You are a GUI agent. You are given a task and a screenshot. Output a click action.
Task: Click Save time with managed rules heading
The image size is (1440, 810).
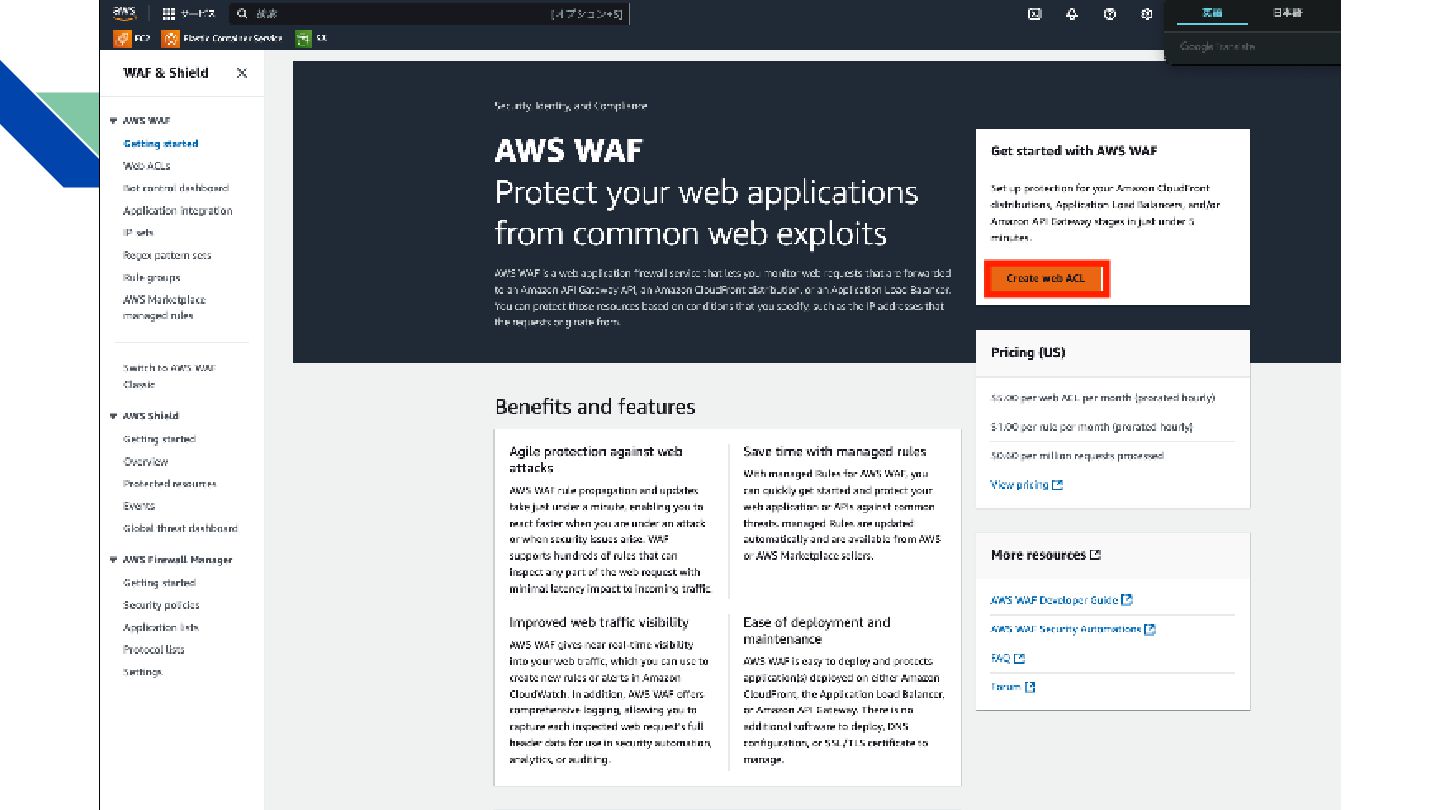(x=835, y=452)
